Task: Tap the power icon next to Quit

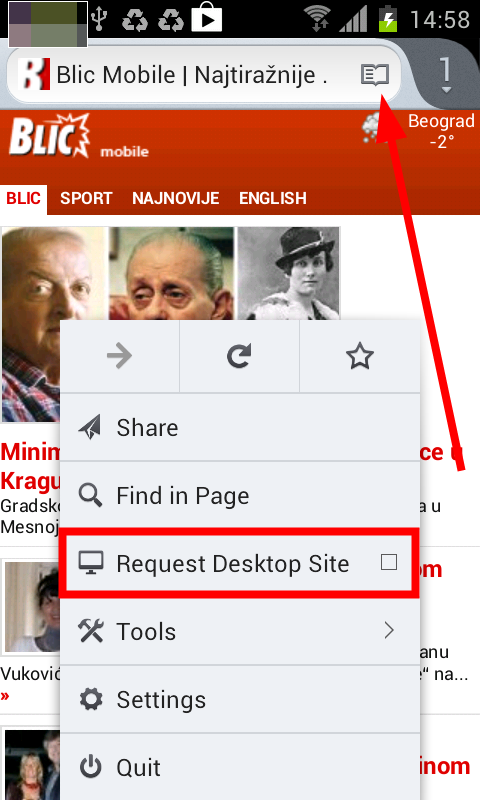Action: tap(91, 767)
